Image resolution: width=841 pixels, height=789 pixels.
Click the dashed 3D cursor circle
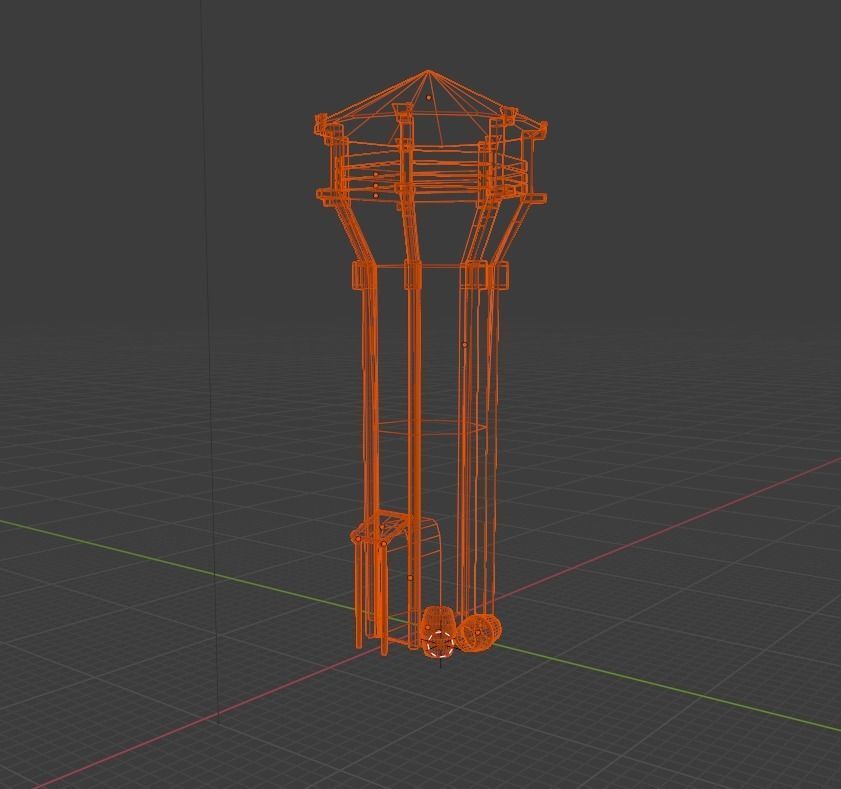tap(441, 644)
